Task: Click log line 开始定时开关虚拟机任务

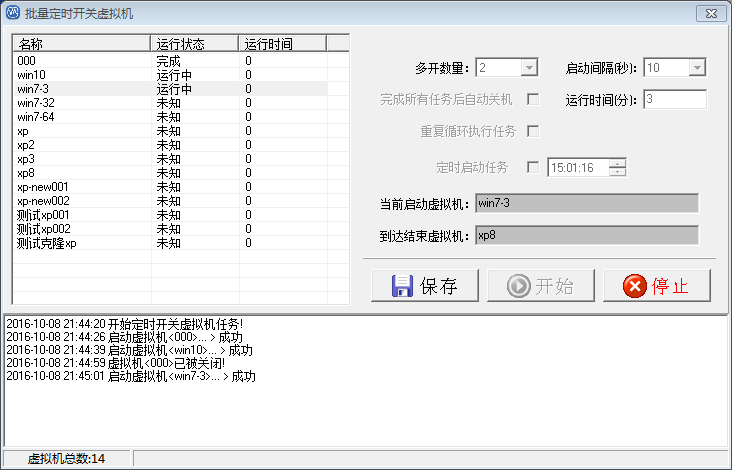Action: (125, 324)
